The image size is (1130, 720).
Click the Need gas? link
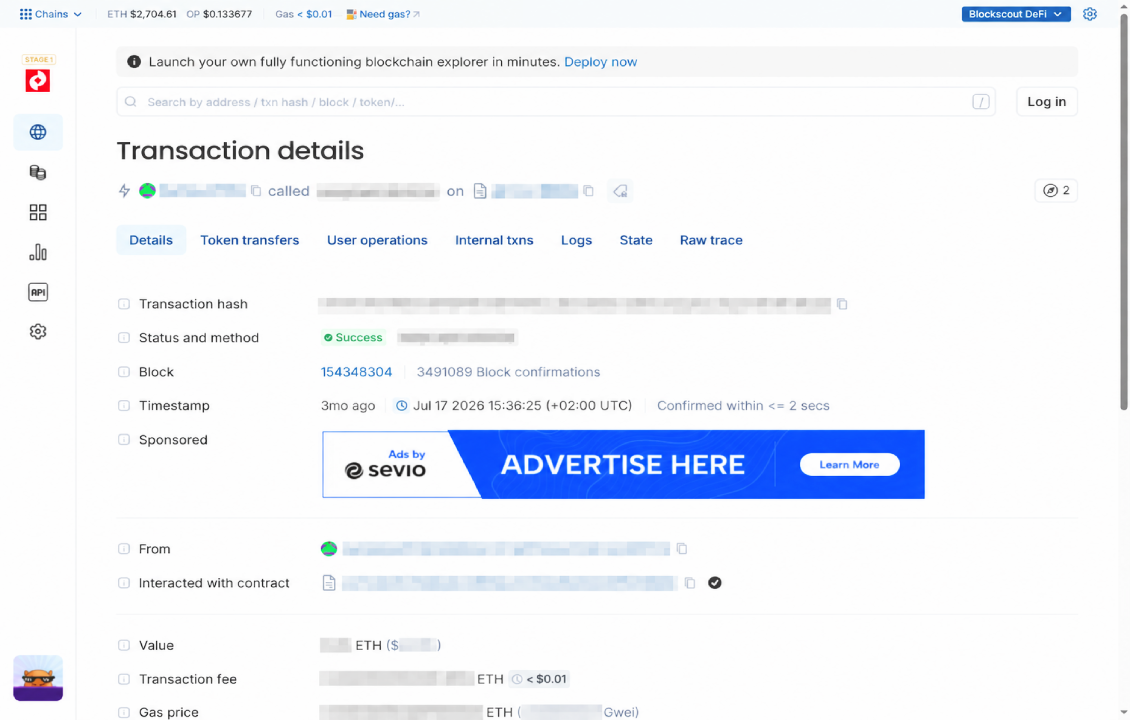[383, 14]
